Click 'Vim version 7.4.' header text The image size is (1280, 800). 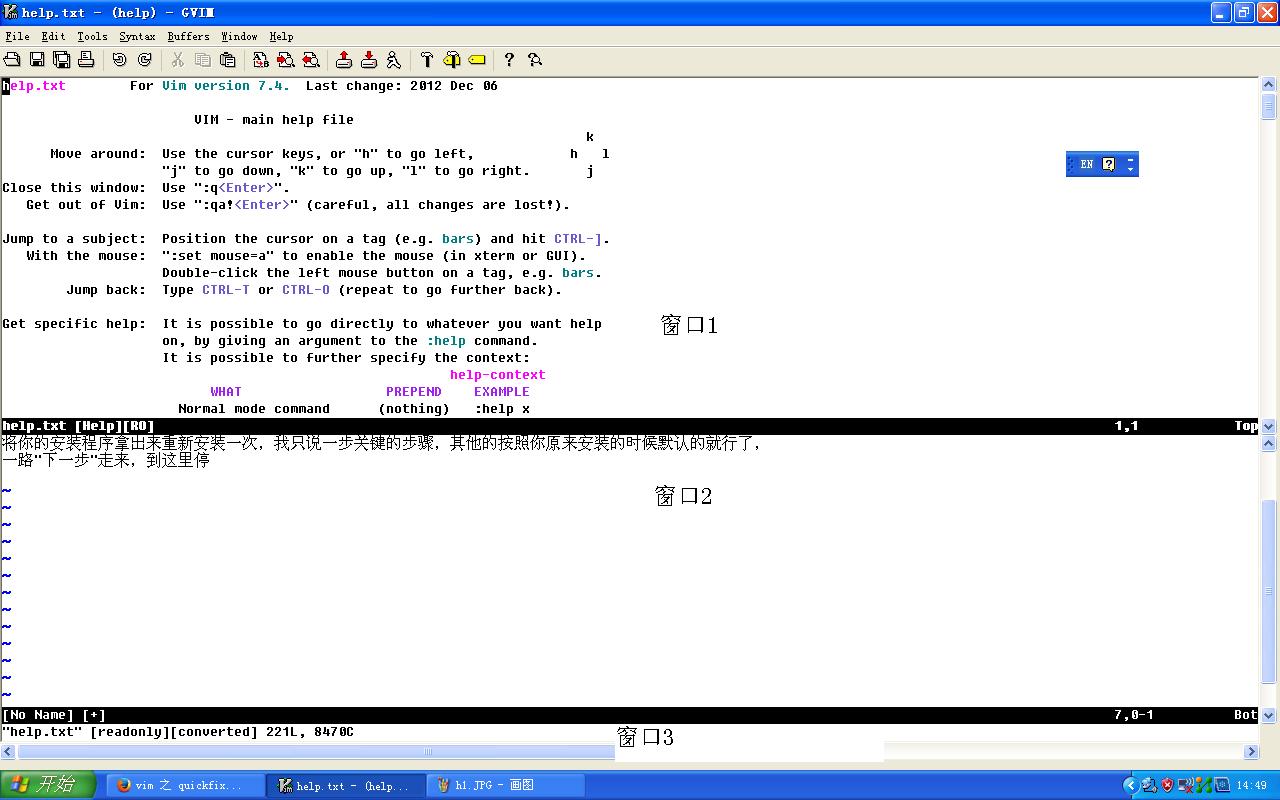pyautogui.click(x=226, y=86)
